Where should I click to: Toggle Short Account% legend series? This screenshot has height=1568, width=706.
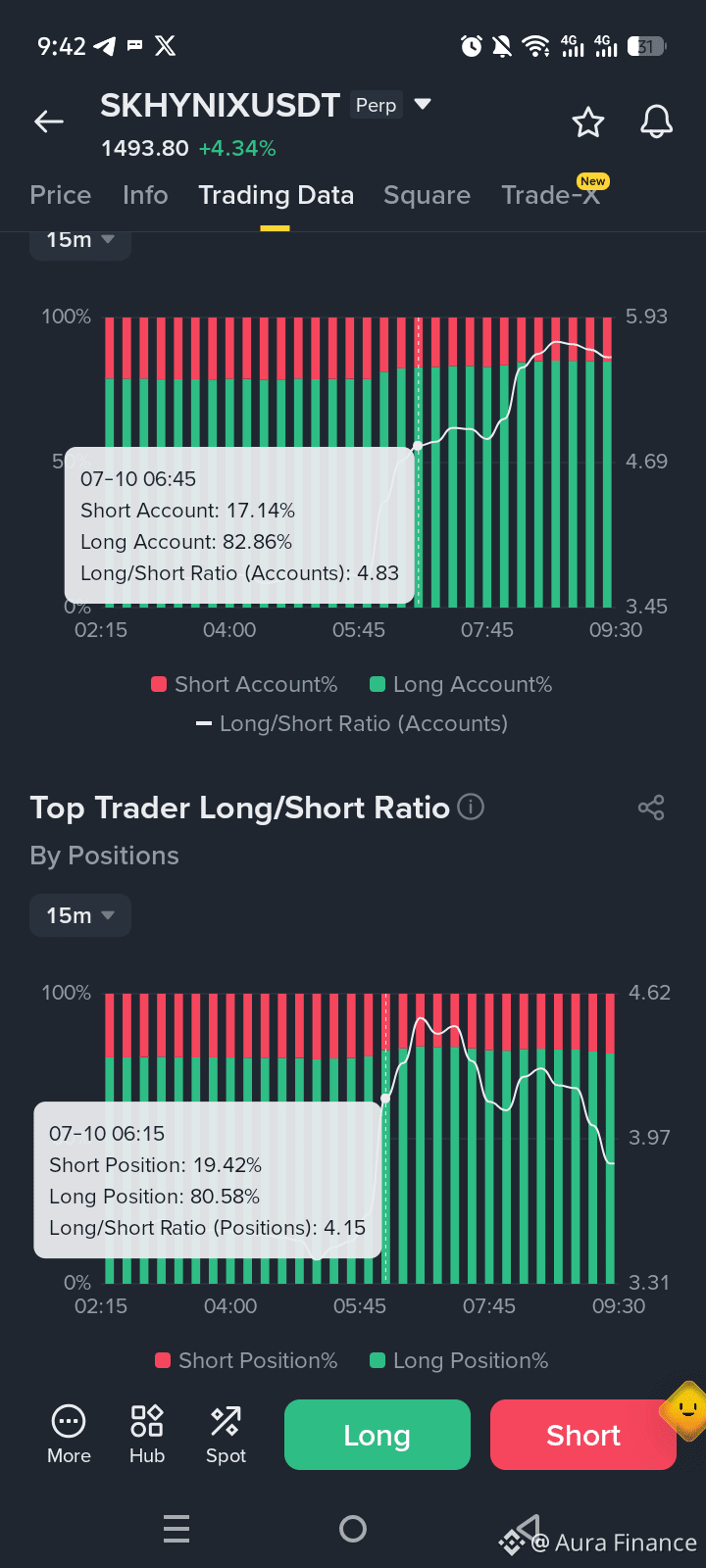[244, 684]
